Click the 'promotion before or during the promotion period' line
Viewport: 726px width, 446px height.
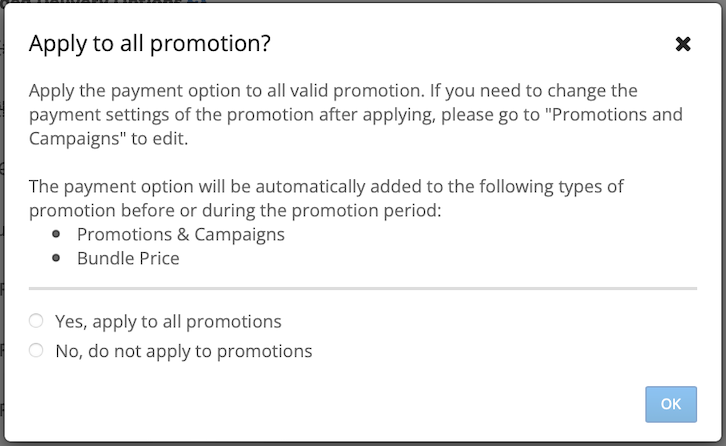pos(235,210)
